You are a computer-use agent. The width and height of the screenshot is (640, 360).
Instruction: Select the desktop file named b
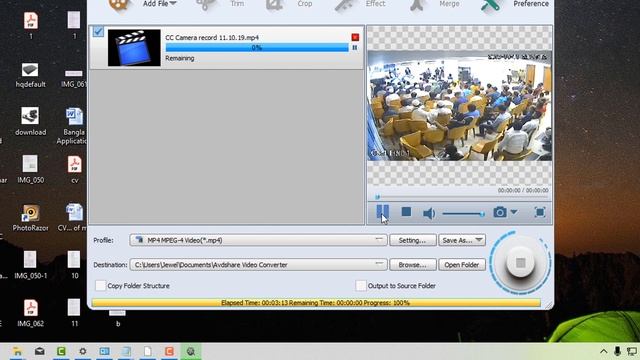(118, 318)
